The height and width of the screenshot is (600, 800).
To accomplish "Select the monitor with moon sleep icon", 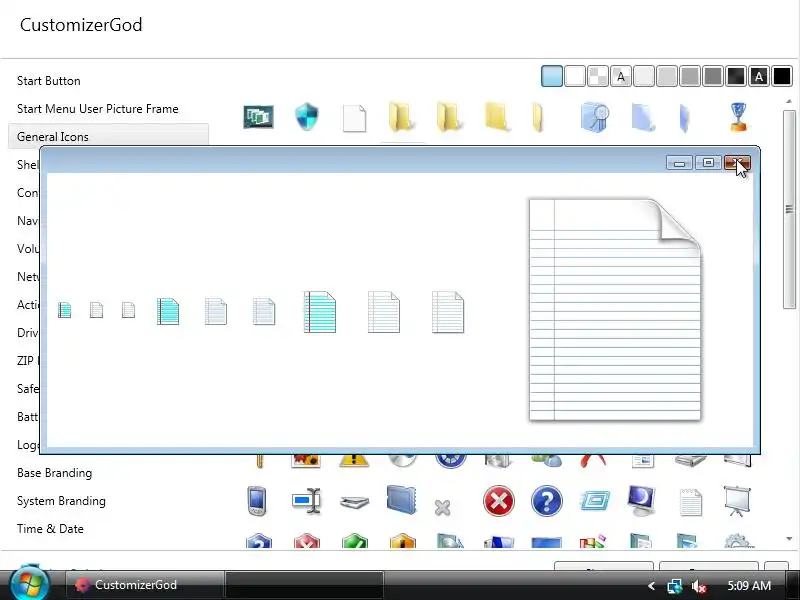I will pos(641,501).
